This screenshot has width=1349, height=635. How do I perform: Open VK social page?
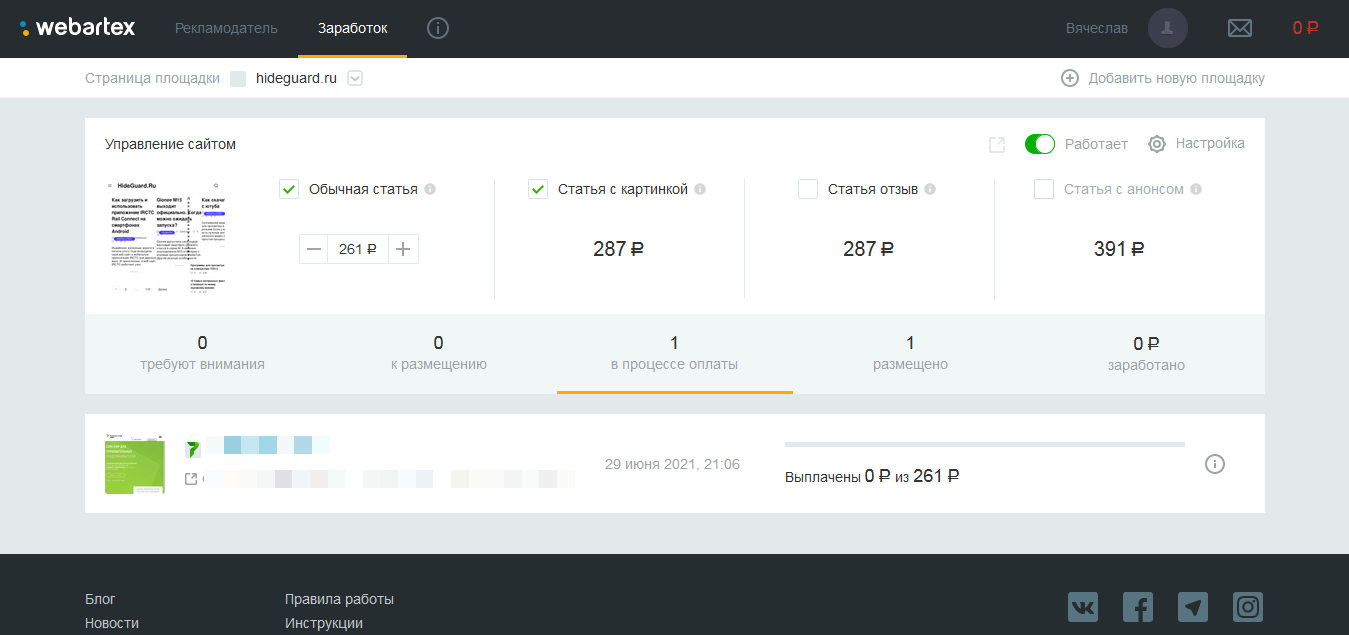point(1083,607)
